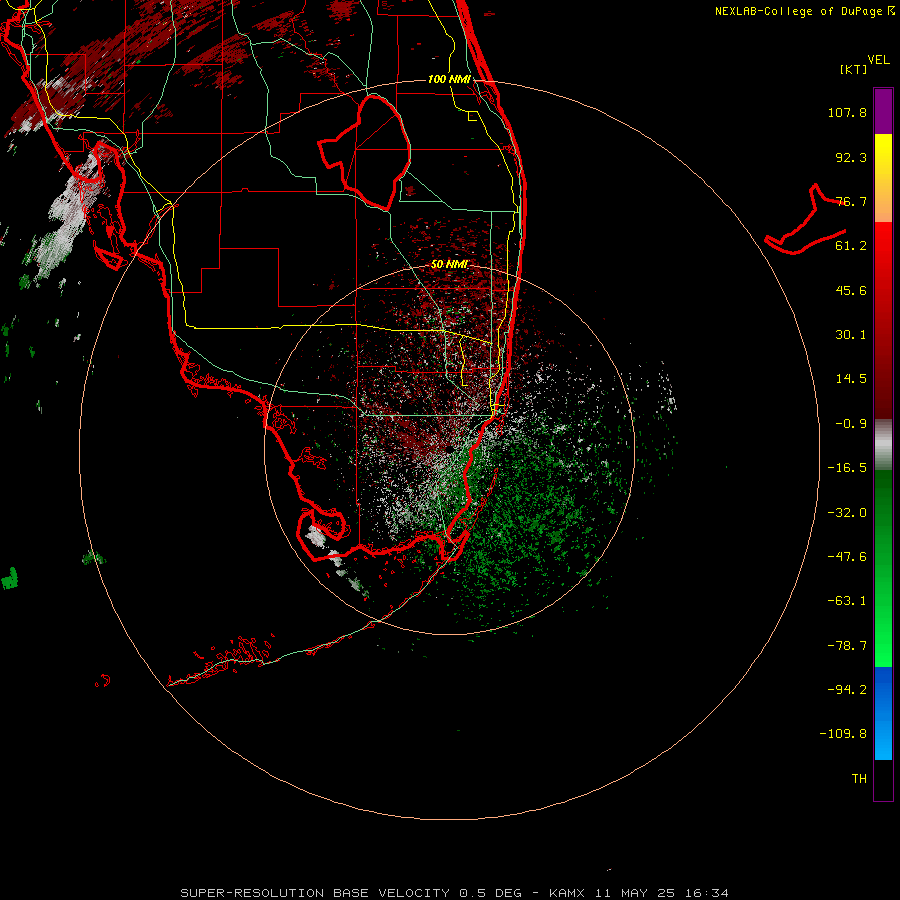This screenshot has height=900, width=900.
Task: Click the 100 NMI range ring label
Action: tap(449, 79)
